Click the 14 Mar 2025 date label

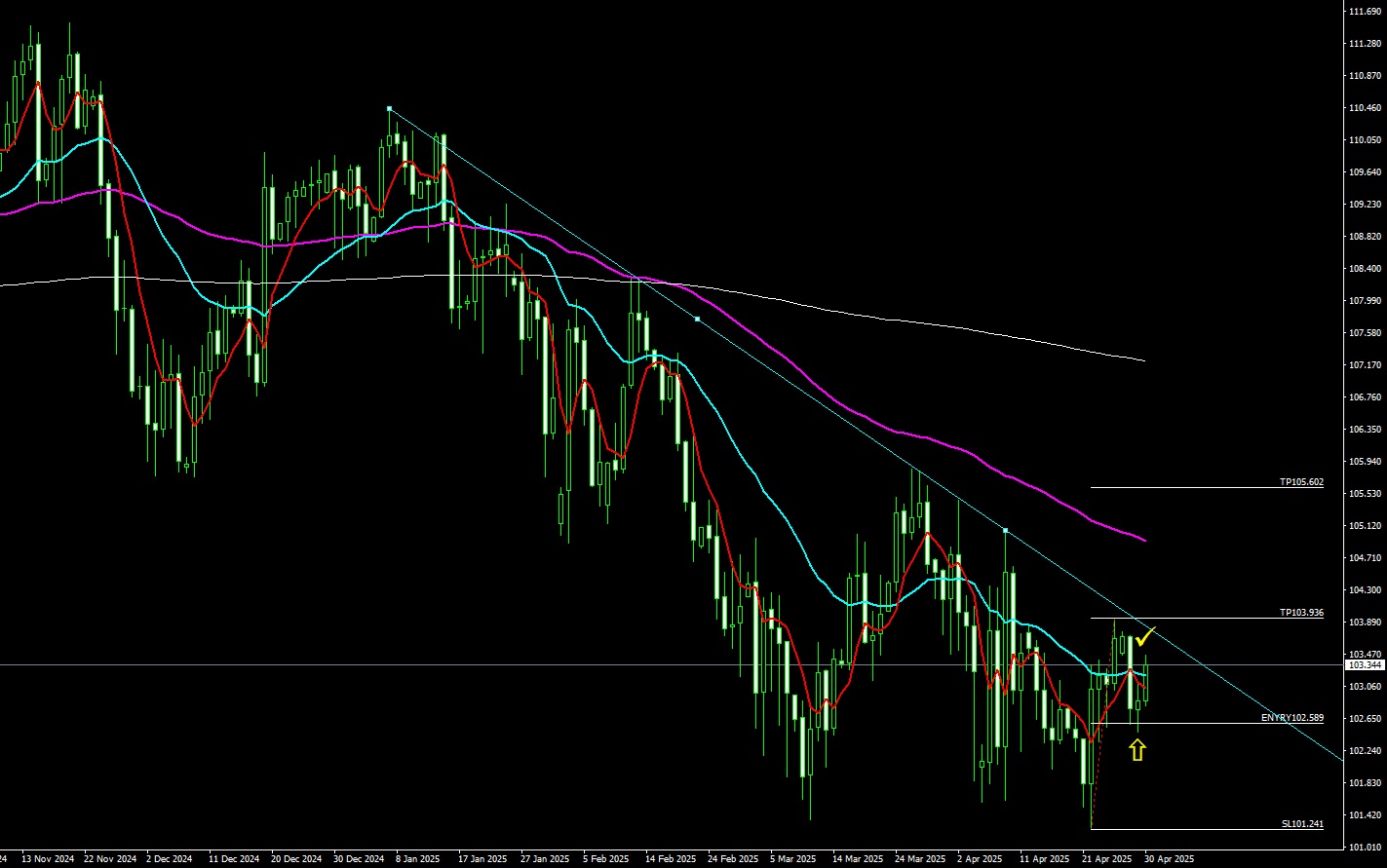point(857,860)
